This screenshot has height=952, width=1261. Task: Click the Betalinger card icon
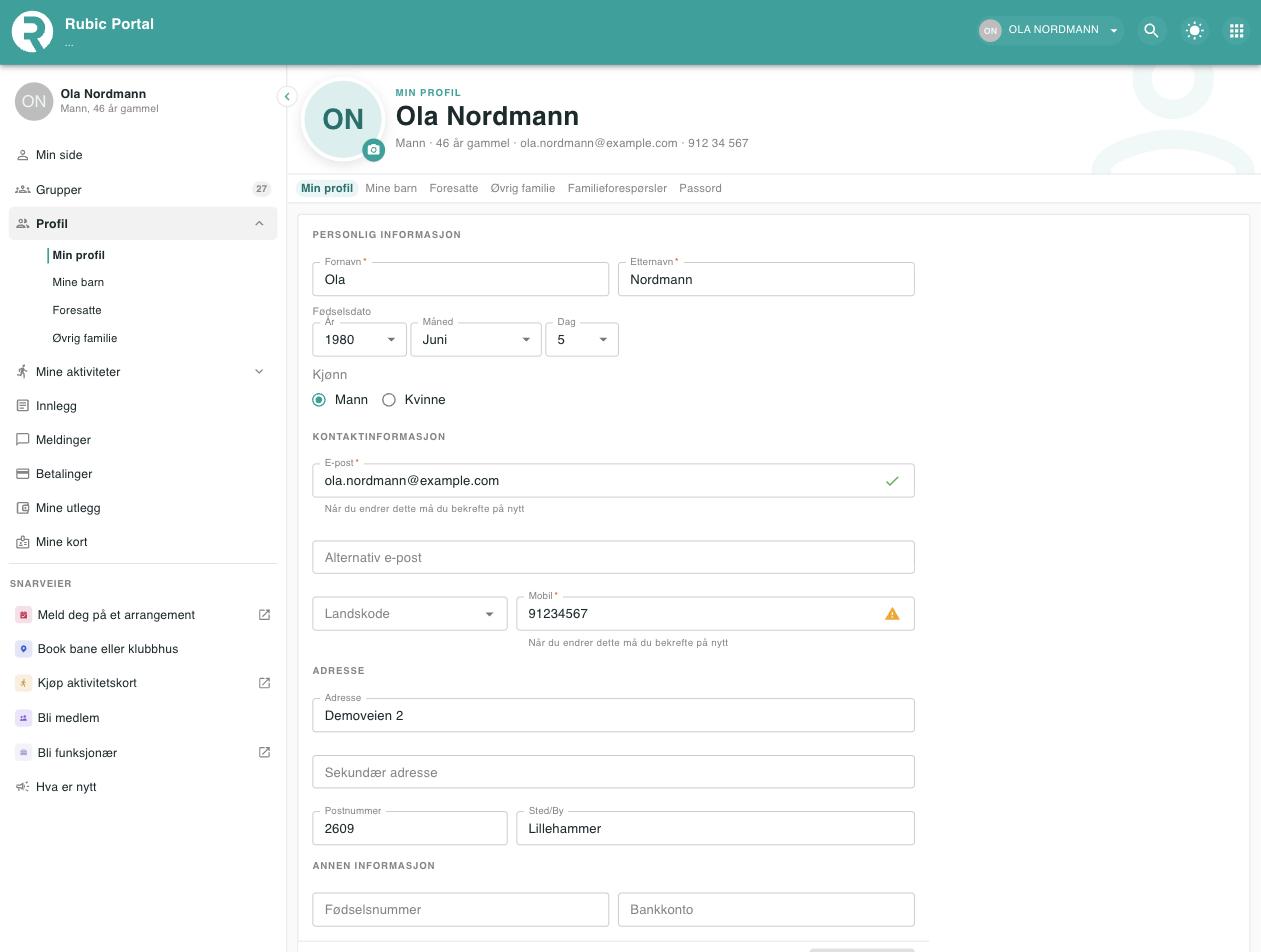(23, 474)
